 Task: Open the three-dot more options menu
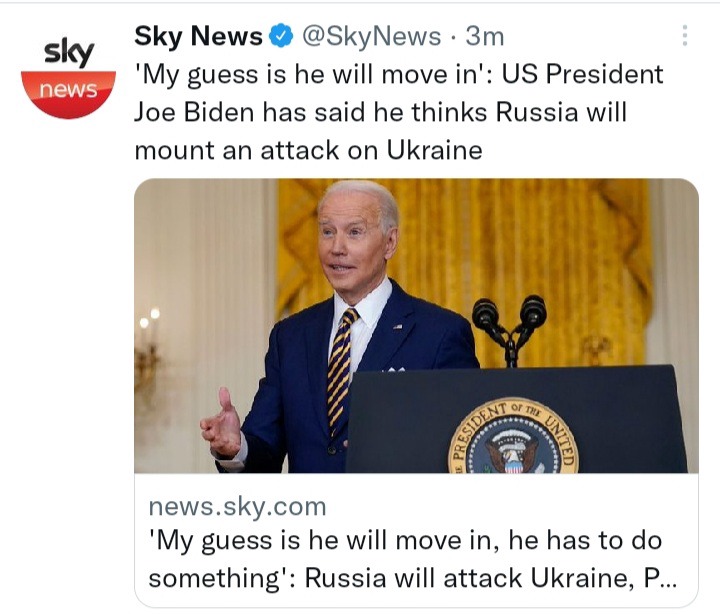(x=685, y=35)
